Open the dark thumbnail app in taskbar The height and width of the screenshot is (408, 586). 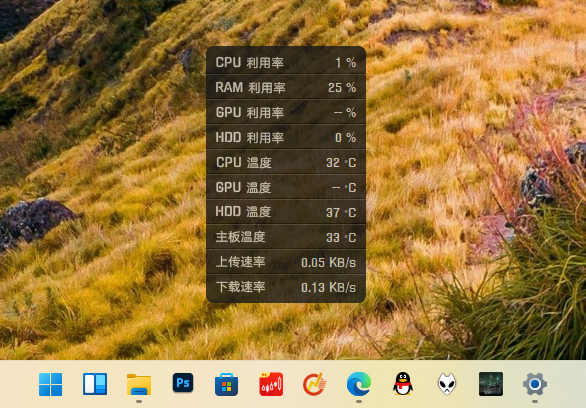pyautogui.click(x=491, y=384)
